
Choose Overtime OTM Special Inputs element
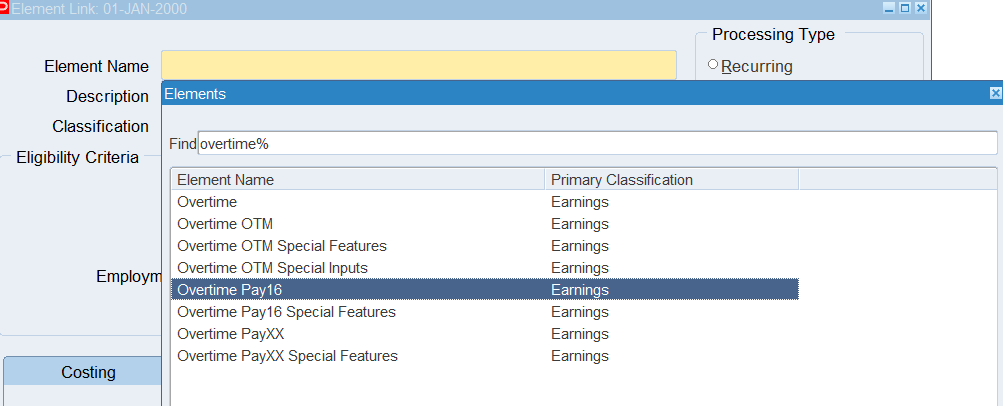tap(272, 268)
